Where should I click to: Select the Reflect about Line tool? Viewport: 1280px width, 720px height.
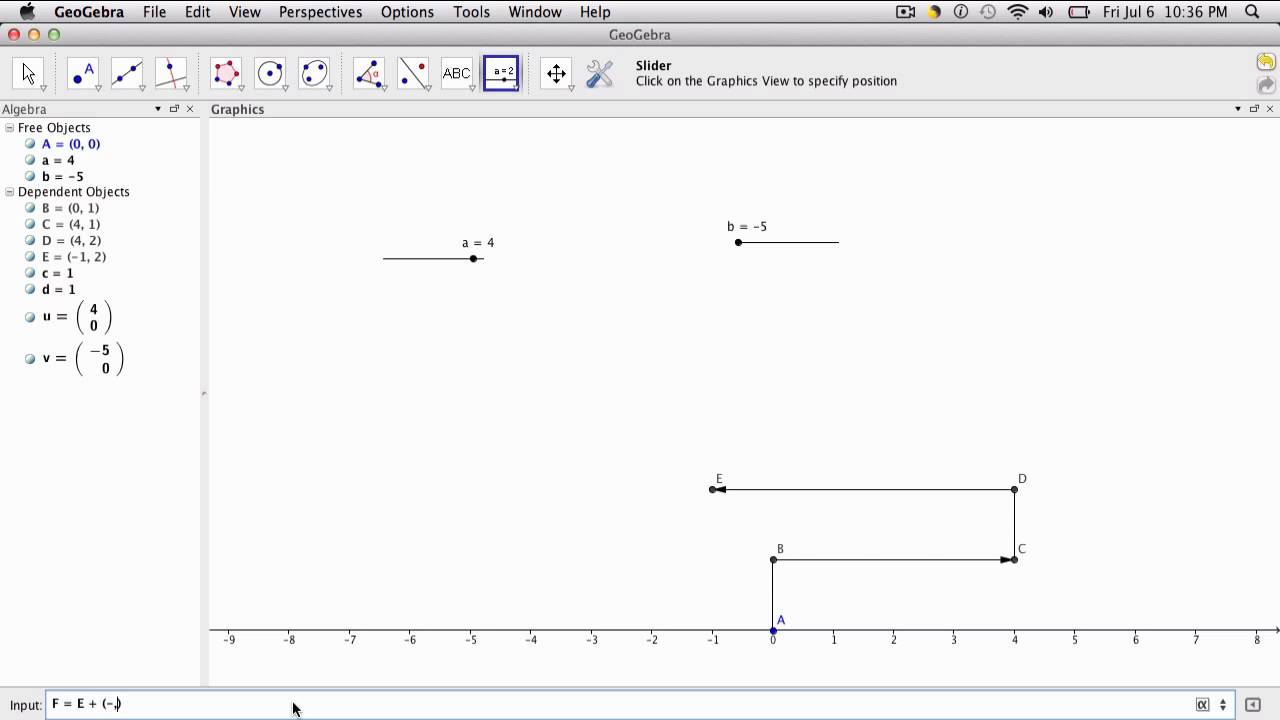pos(413,73)
